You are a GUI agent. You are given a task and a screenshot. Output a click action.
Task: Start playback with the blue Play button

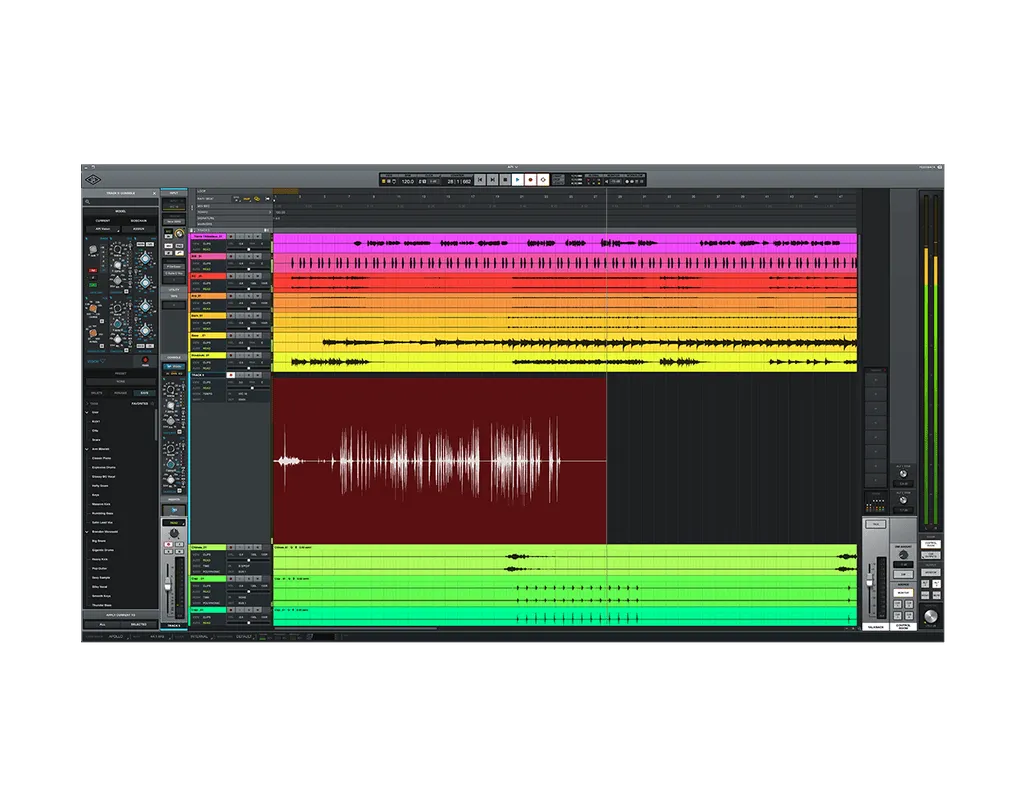518,180
